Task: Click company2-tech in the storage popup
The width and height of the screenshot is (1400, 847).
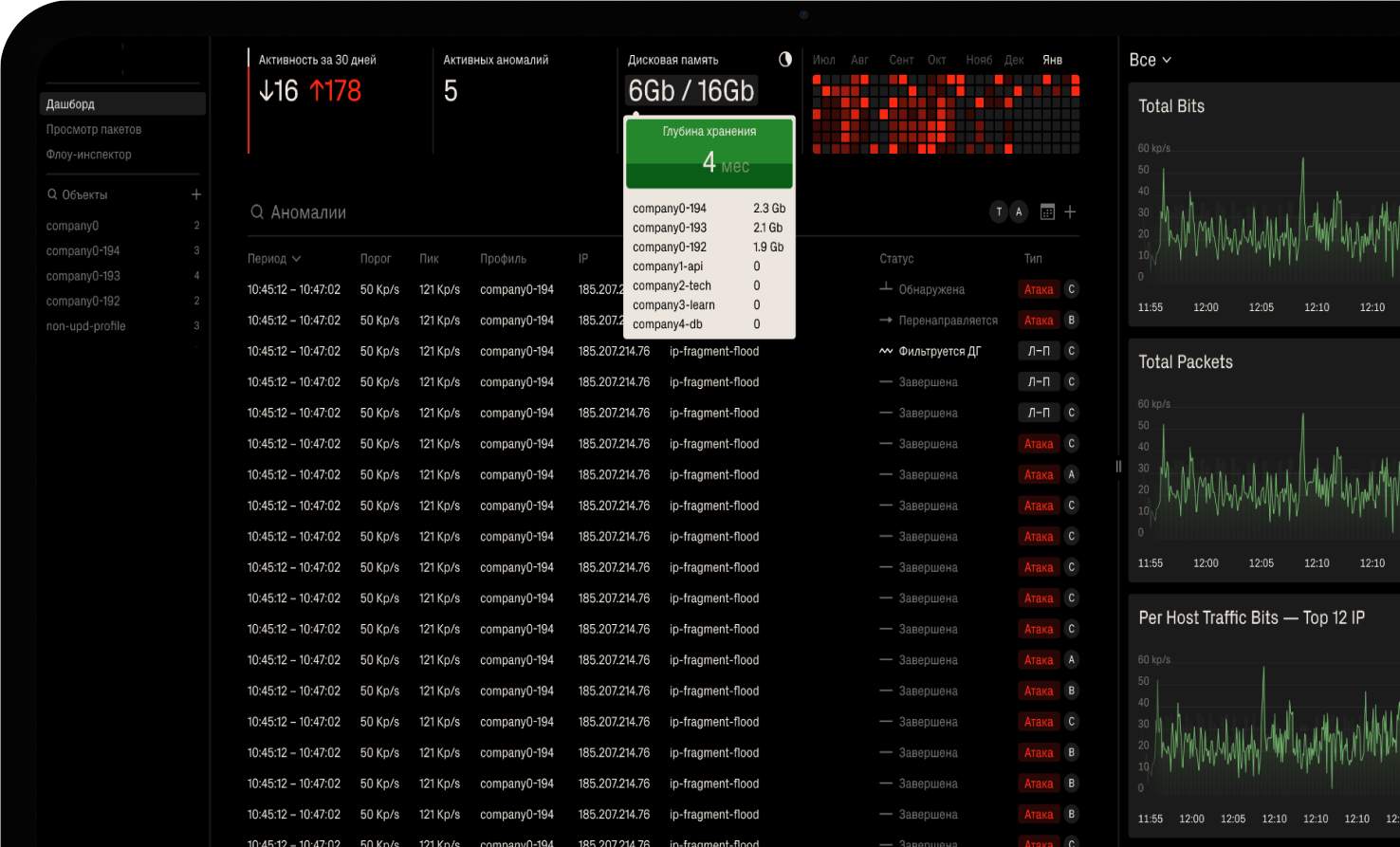Action: 672,285
